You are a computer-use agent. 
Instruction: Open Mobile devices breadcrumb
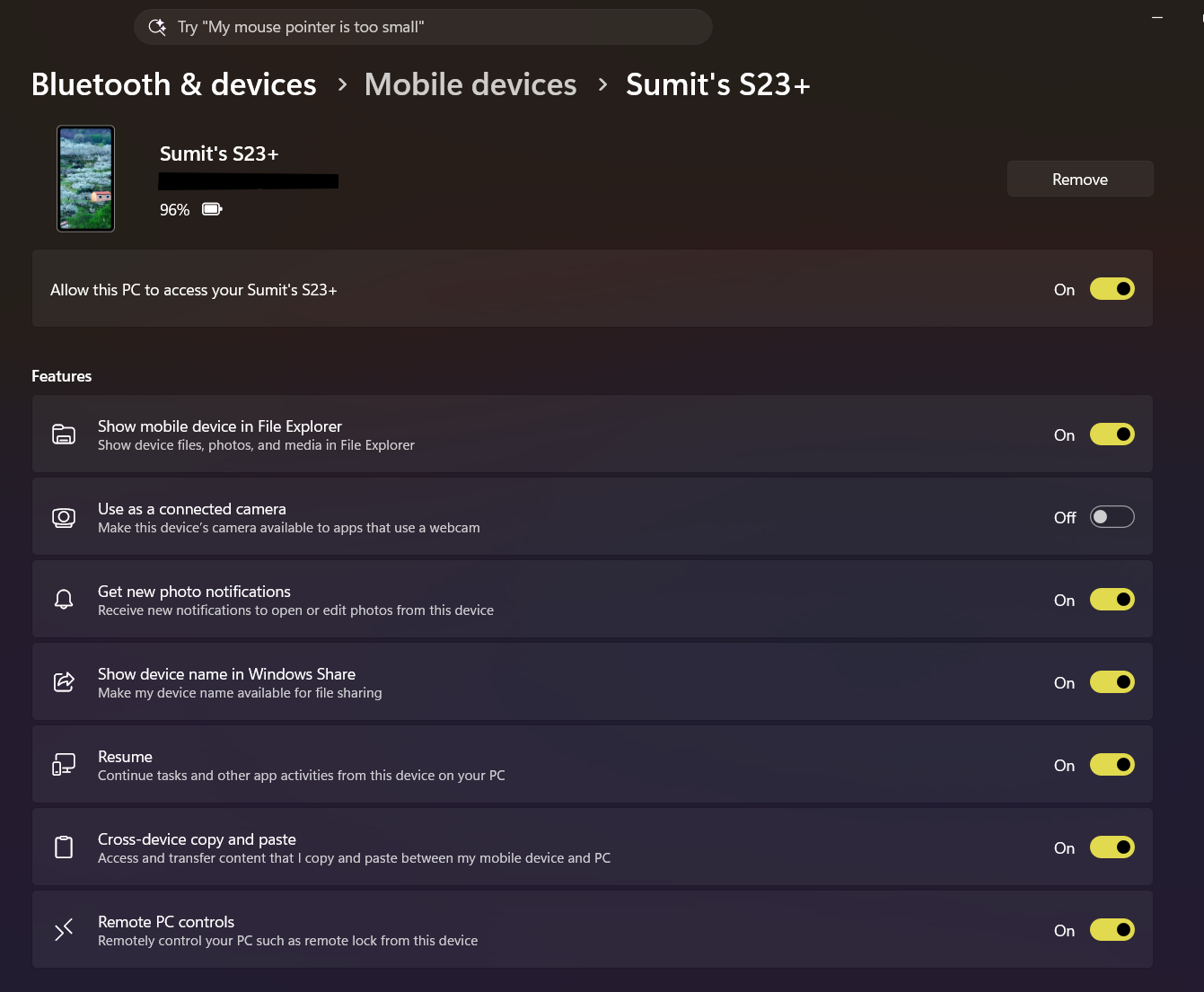click(x=470, y=84)
